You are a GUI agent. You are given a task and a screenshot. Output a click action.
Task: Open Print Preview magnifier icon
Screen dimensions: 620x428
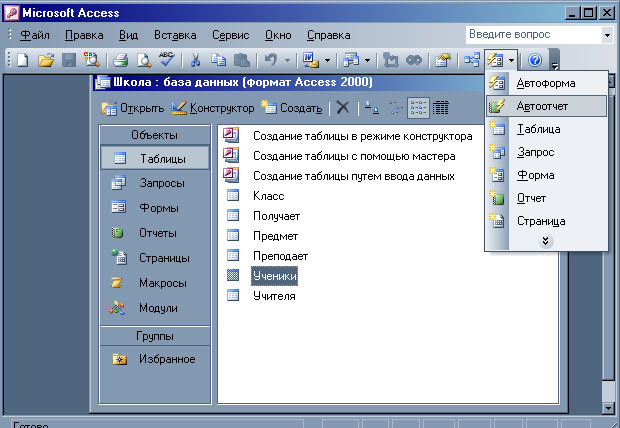[144, 60]
